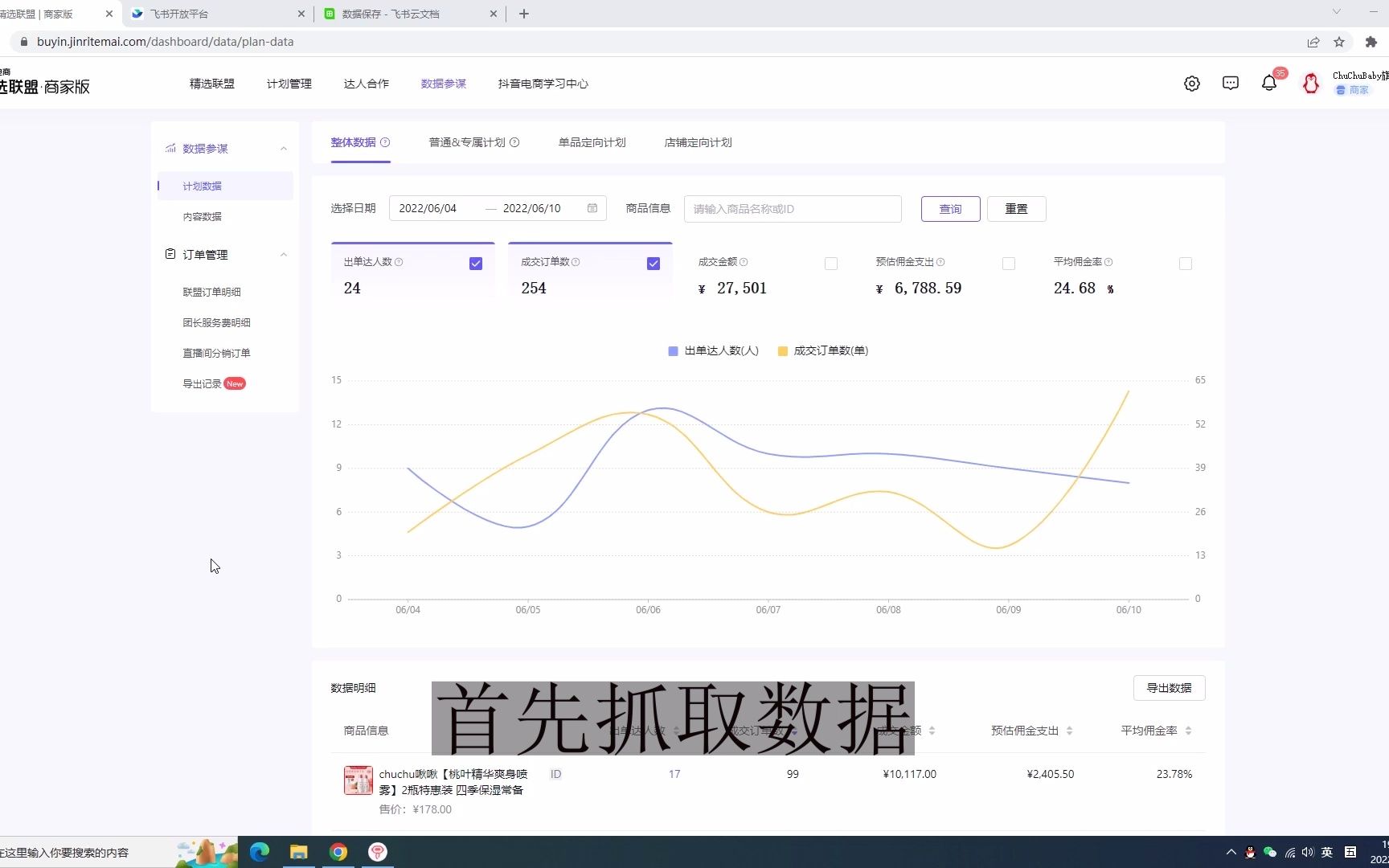Uncheck the 出单达人数 metric checkbox
Viewport: 1389px width, 868px height.
pyautogui.click(x=476, y=264)
